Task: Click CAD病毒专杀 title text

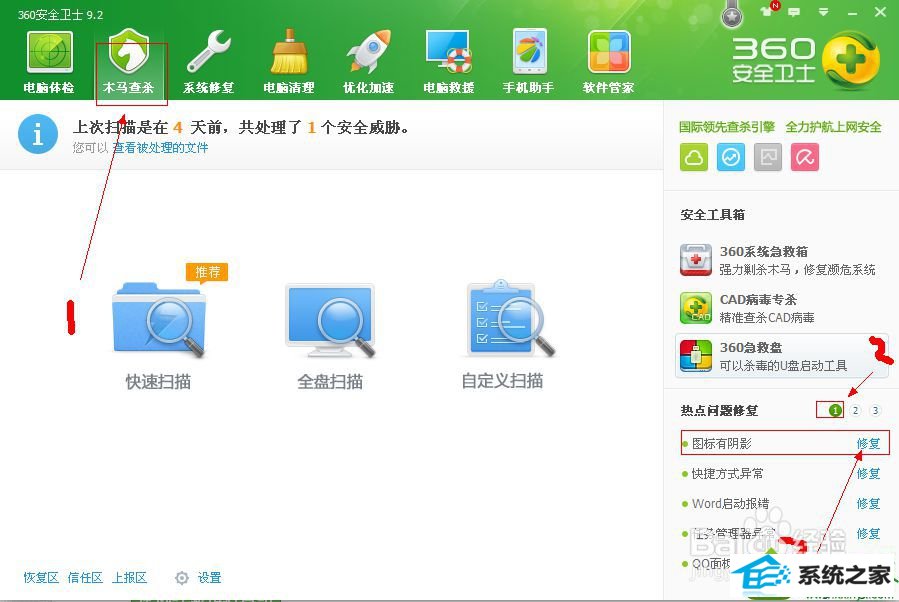Action: [x=758, y=299]
